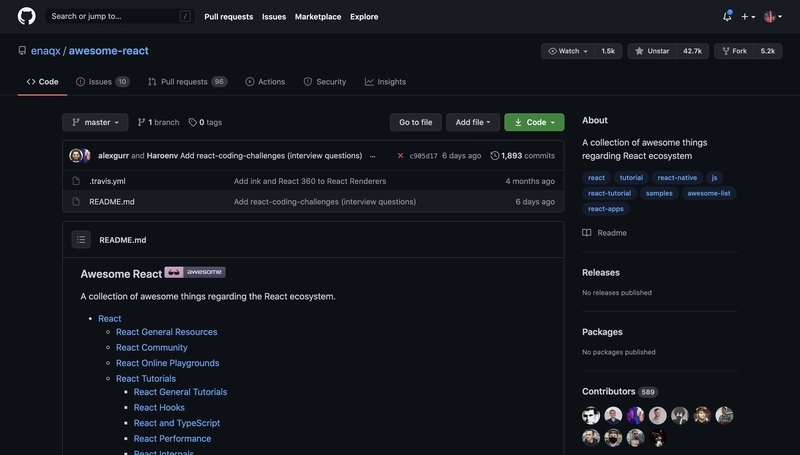Open the Pull requests repository tab

pos(187,82)
